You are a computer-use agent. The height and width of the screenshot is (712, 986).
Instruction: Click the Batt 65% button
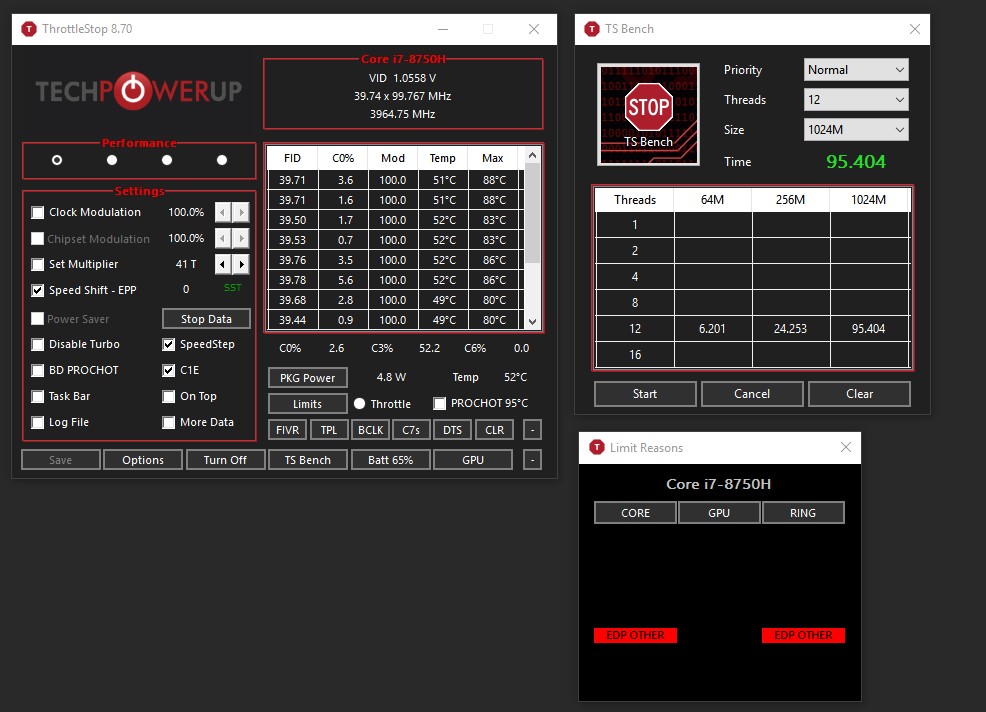coord(391,460)
